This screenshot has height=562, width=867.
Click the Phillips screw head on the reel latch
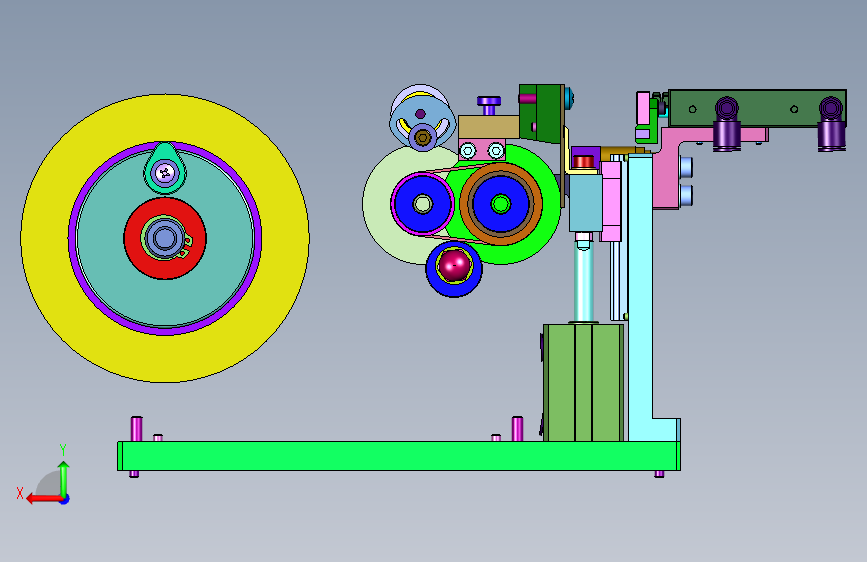pyautogui.click(x=165, y=173)
